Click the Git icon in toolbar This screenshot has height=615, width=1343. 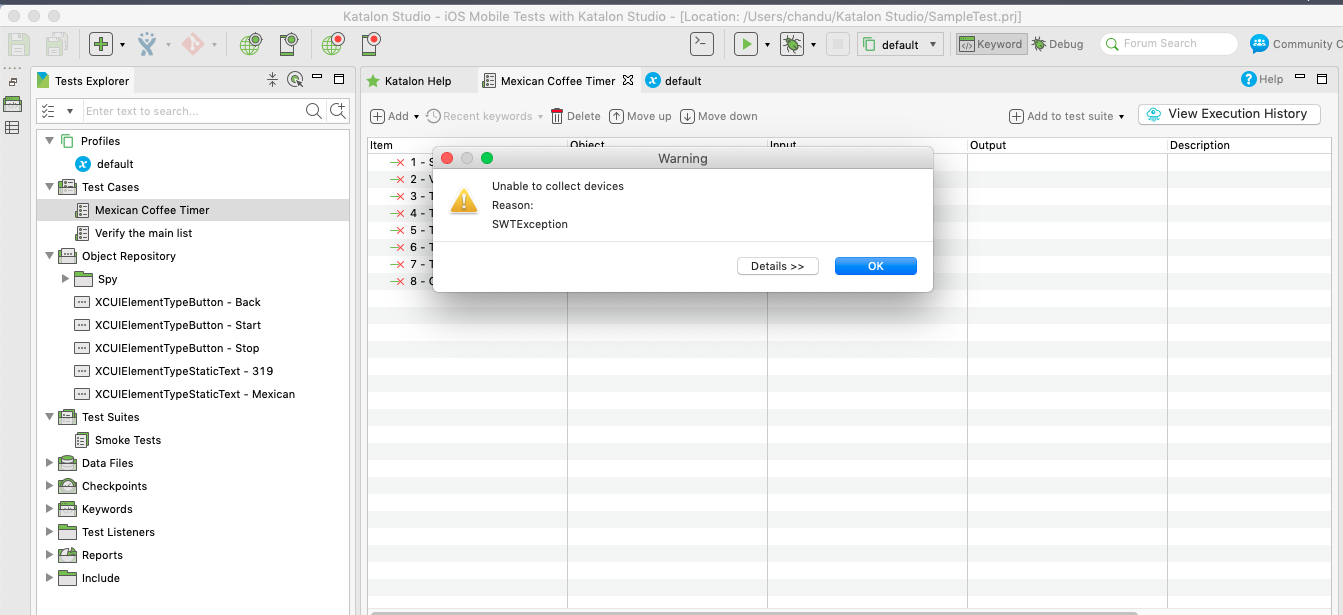[x=193, y=44]
